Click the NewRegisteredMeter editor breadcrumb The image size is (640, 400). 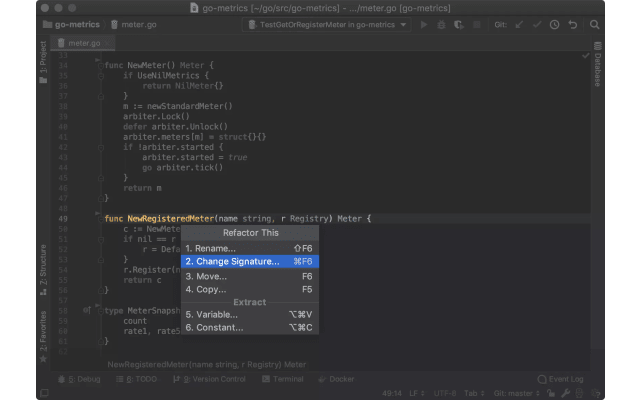coord(207,364)
